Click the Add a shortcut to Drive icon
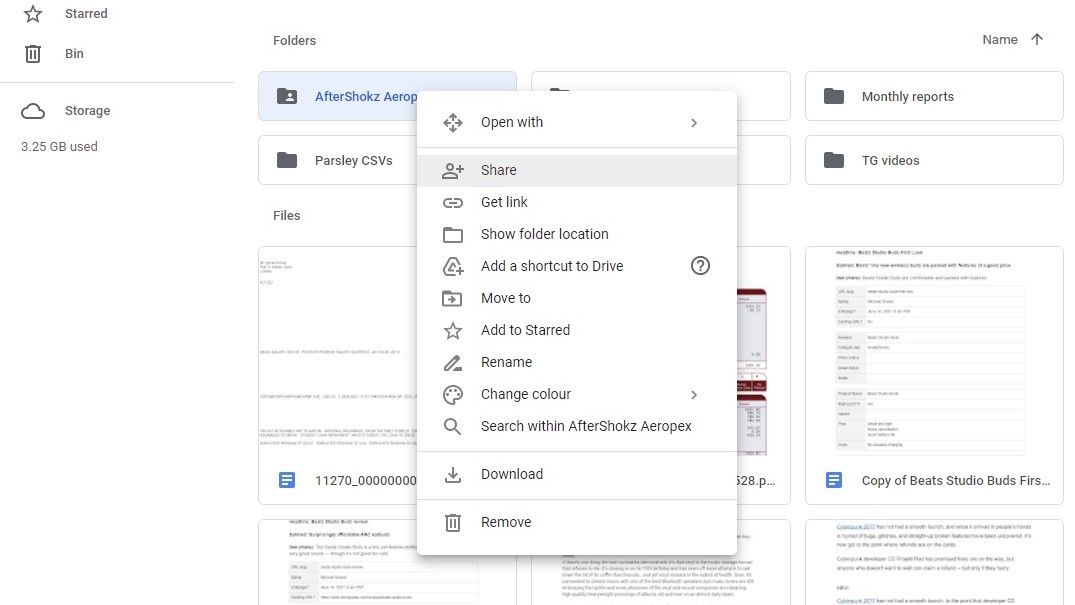This screenshot has height=605, width=1075. pos(452,266)
